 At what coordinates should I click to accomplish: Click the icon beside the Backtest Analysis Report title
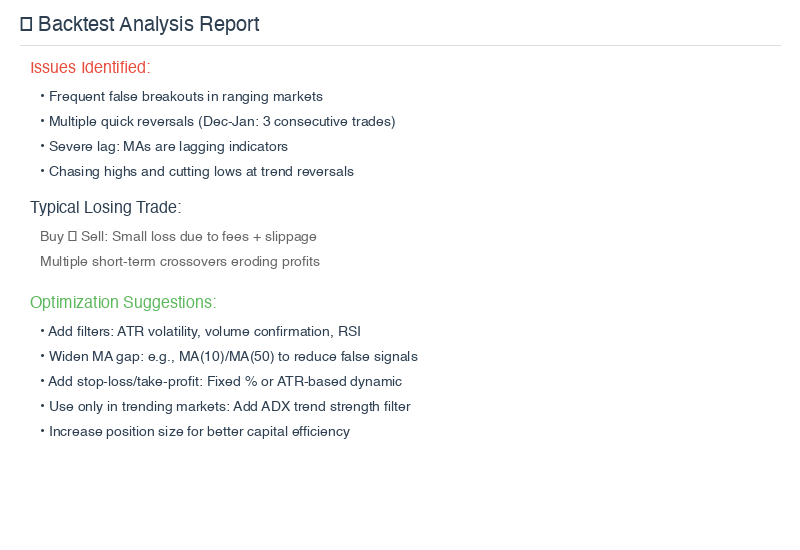(27, 24)
